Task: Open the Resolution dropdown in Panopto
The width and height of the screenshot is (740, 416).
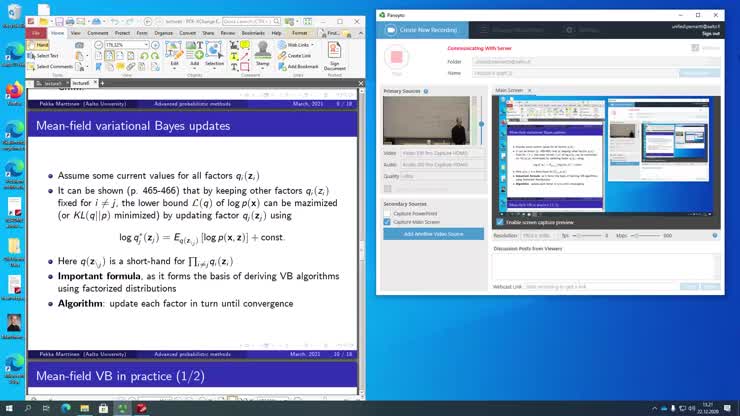Action: (538, 235)
